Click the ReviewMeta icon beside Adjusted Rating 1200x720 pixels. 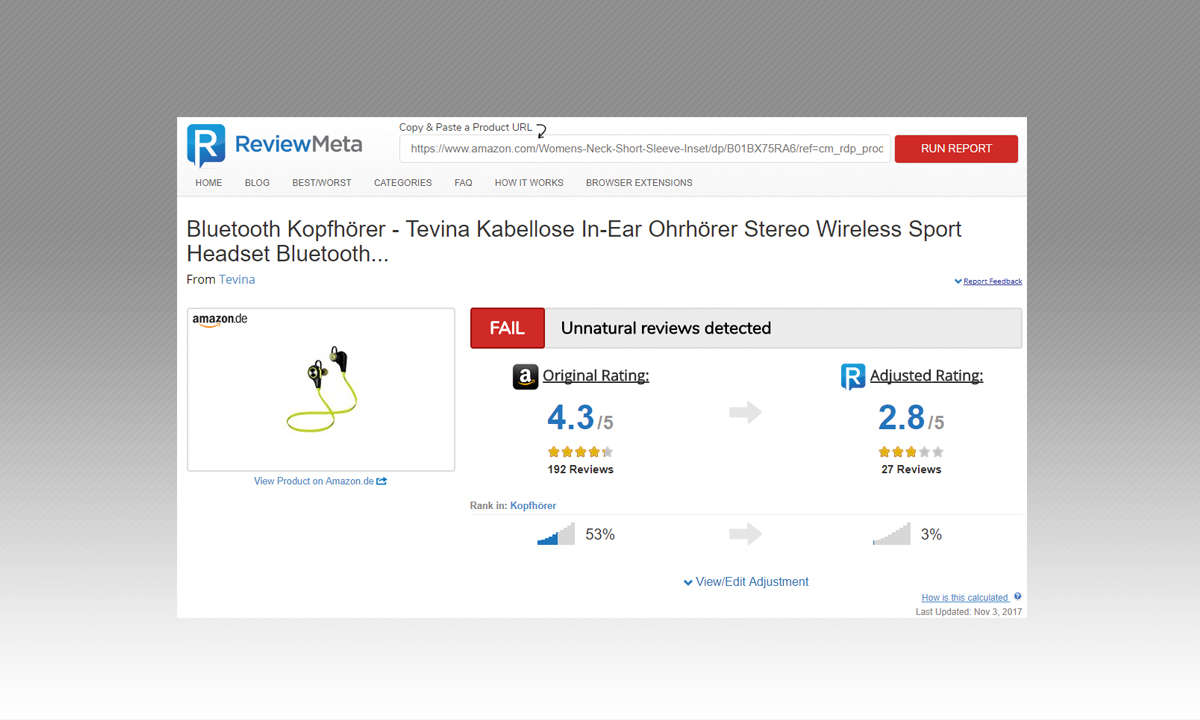[x=853, y=377]
